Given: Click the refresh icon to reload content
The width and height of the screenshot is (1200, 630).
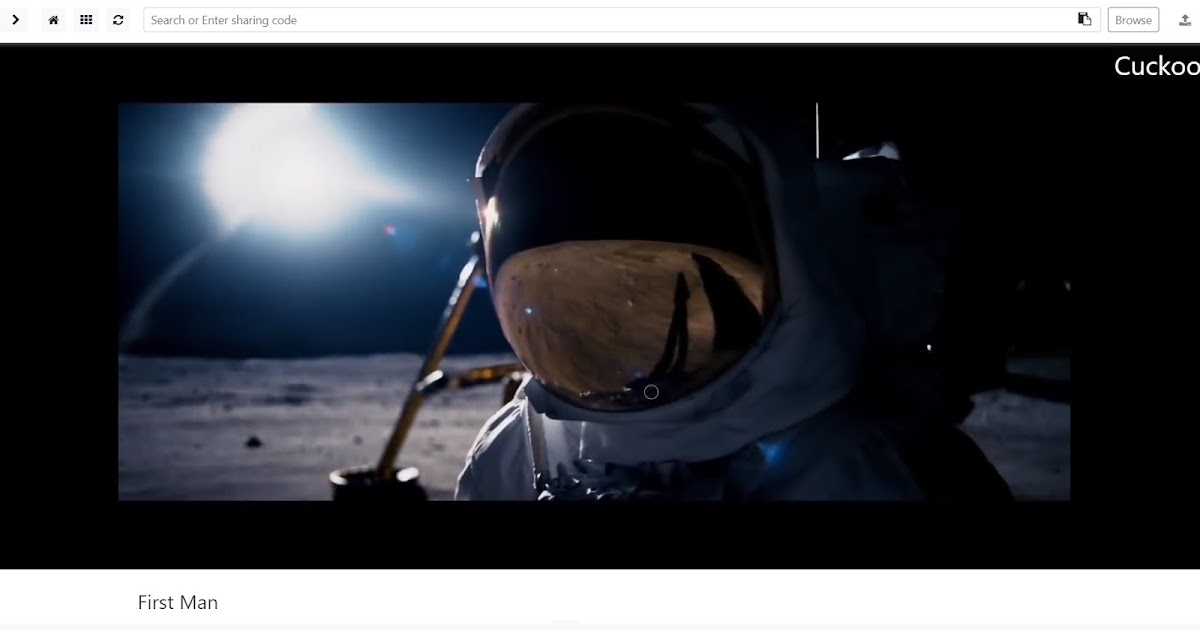Looking at the screenshot, I should (x=118, y=19).
